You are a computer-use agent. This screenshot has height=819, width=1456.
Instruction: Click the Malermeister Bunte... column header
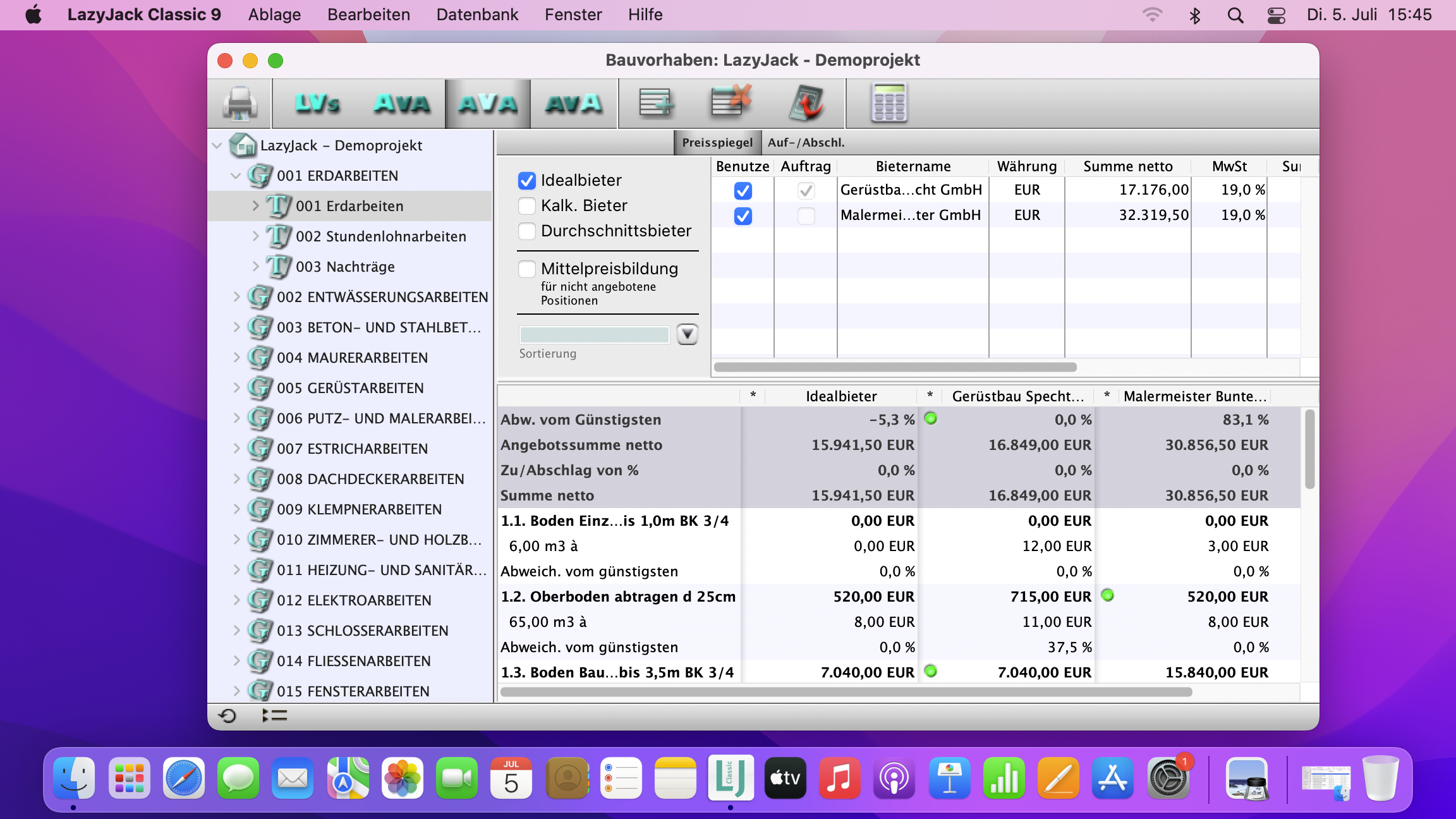1195,396
